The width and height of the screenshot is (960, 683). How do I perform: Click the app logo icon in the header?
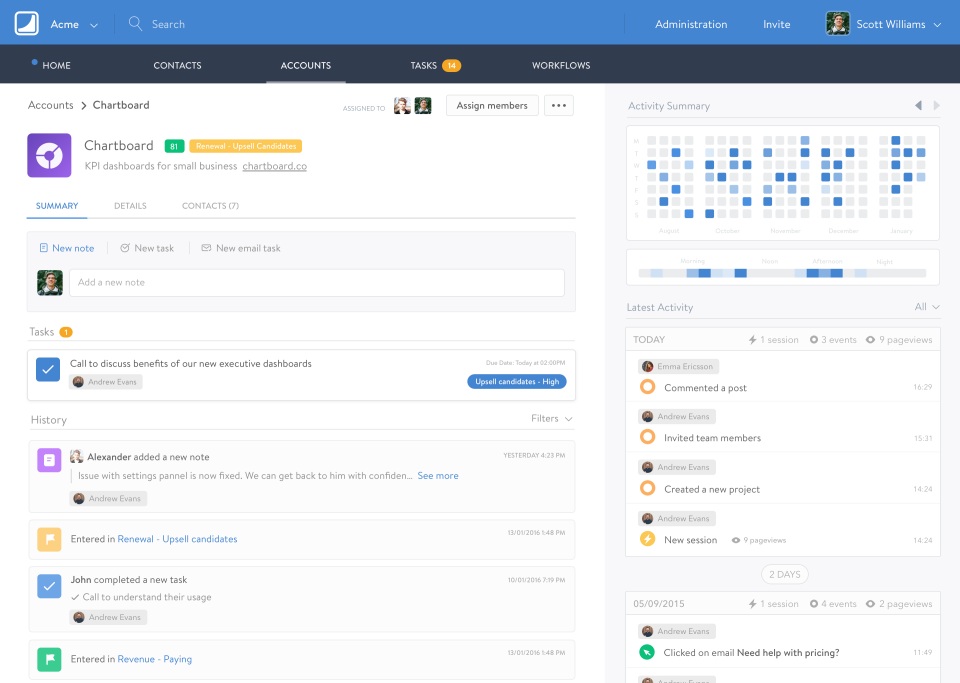(x=26, y=24)
